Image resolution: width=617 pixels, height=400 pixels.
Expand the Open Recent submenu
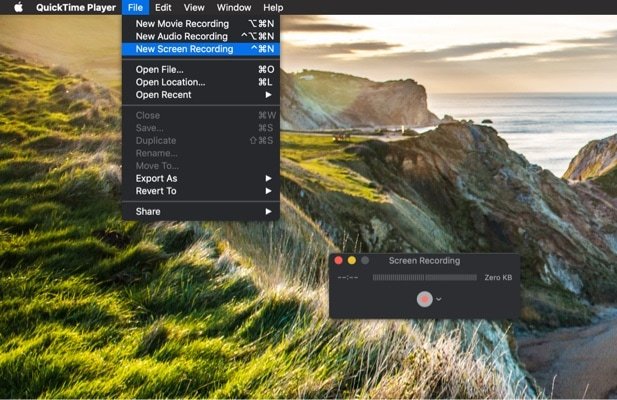[201, 95]
